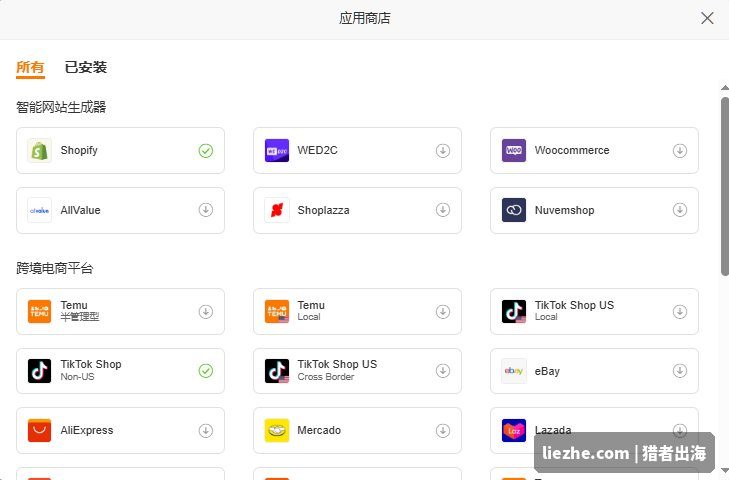Install Temu 半管理型 via download icon

[205, 312]
